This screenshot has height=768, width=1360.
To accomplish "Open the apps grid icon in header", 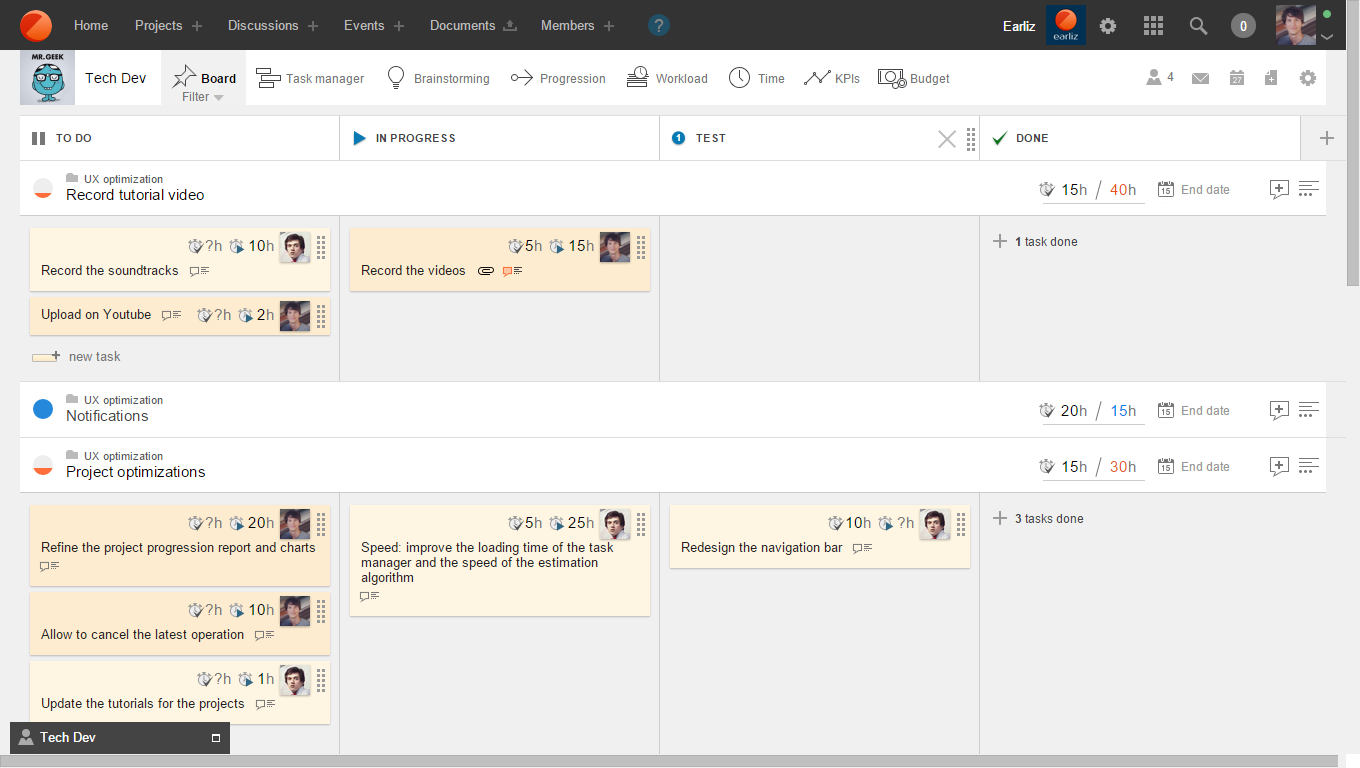I will pyautogui.click(x=1153, y=26).
